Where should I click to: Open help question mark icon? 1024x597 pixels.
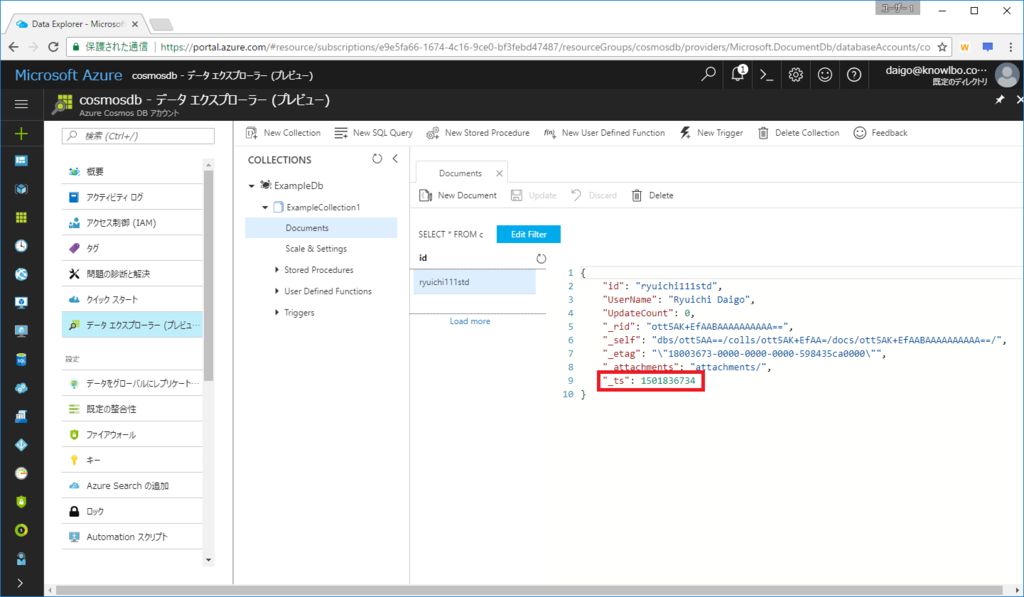[854, 75]
